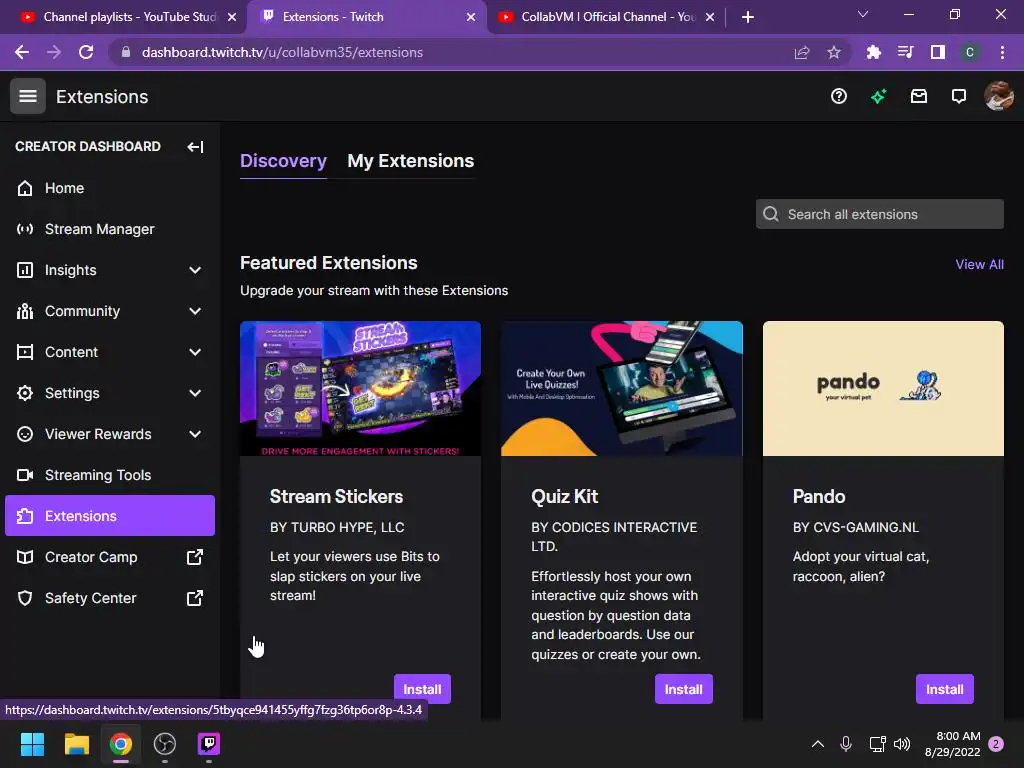Open File Explorer from taskbar
Image resolution: width=1024 pixels, height=768 pixels.
pyautogui.click(x=76, y=744)
